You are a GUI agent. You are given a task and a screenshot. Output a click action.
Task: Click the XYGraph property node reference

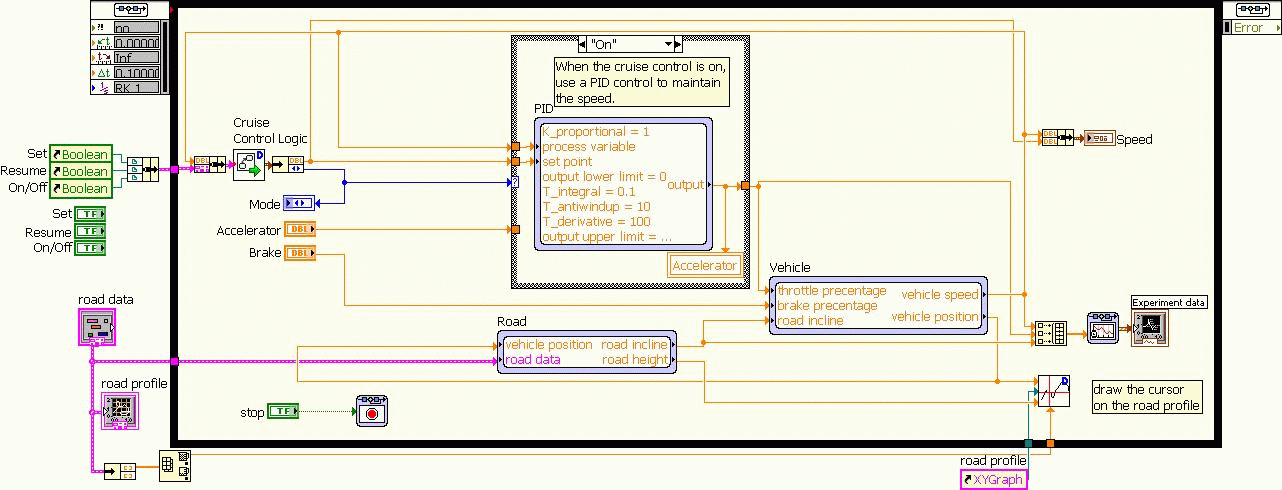click(993, 480)
